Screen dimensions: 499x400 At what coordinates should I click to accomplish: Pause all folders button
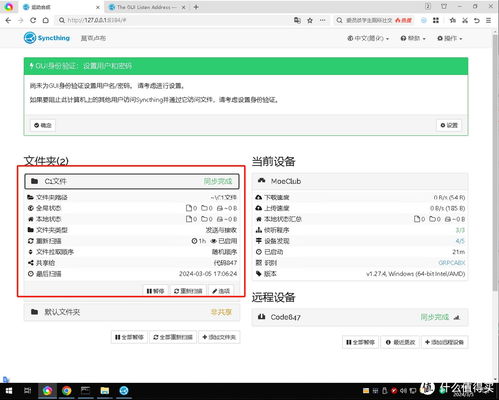point(129,337)
